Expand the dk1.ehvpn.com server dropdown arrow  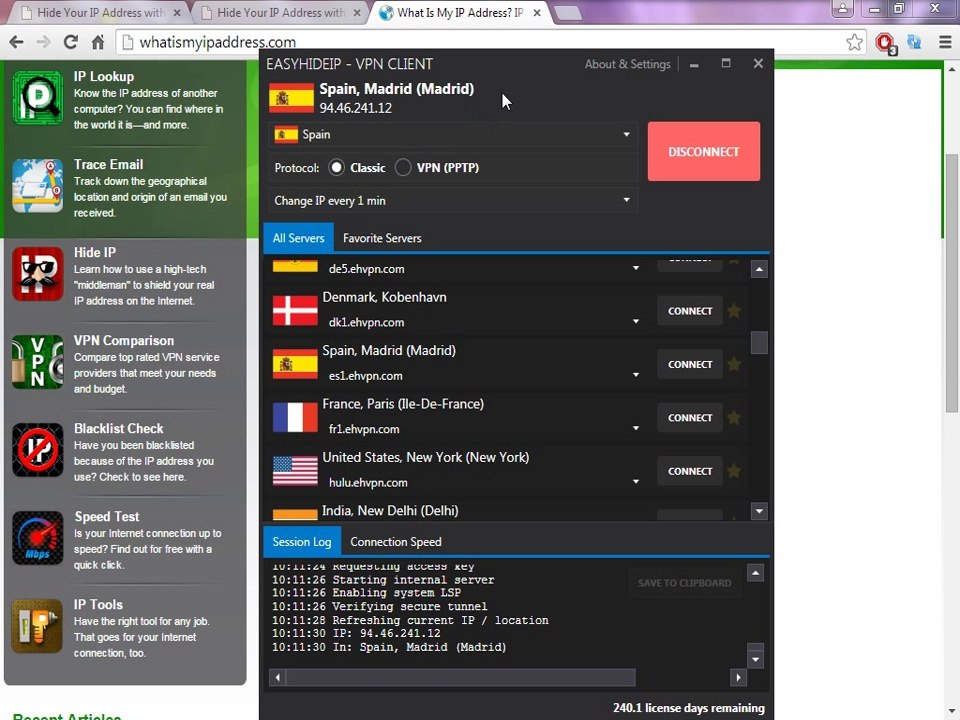pyautogui.click(x=636, y=321)
